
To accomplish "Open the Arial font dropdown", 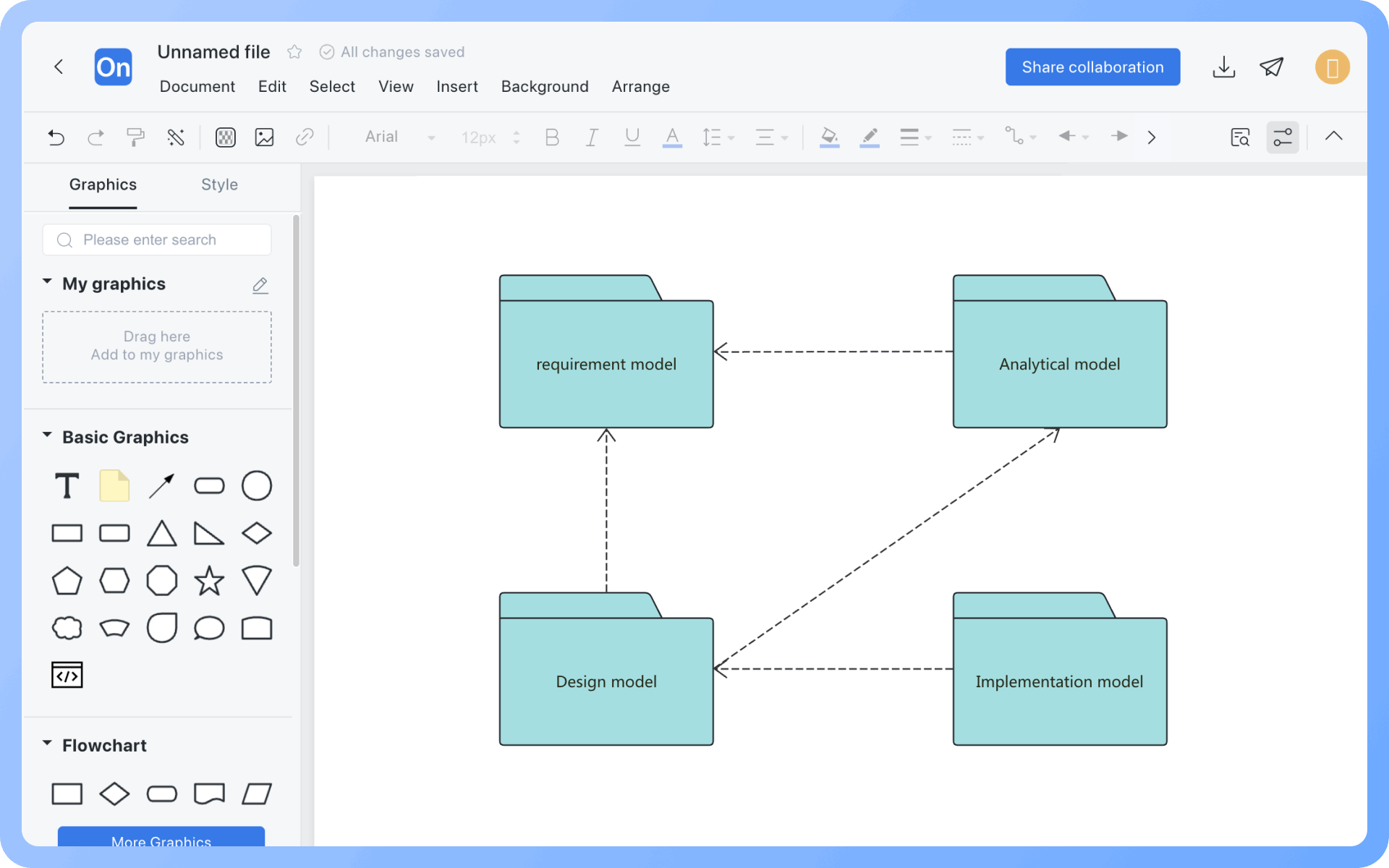I will [x=400, y=137].
